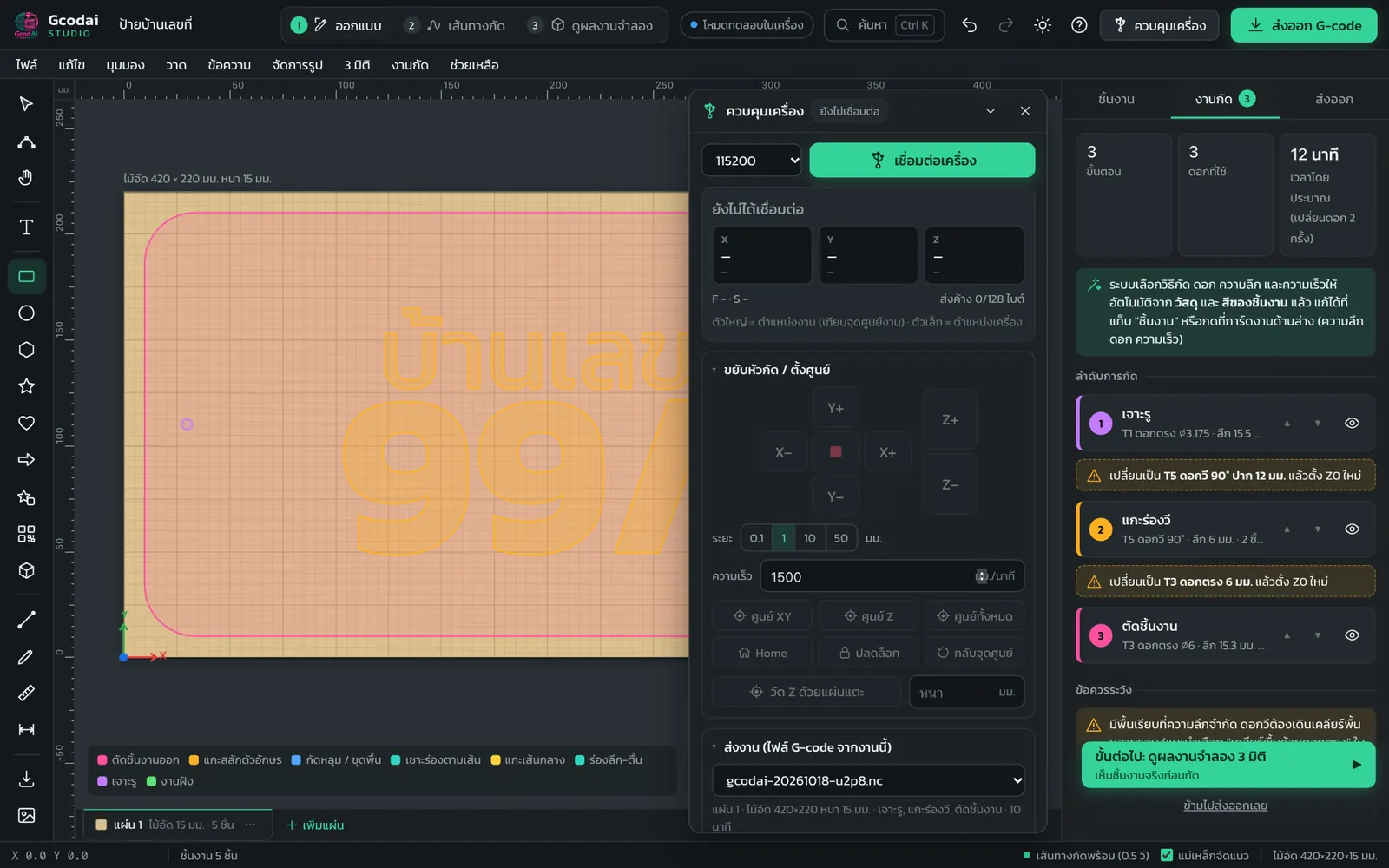Click the เชื่อมต่อเครื่อง connect button

pyautogui.click(x=922, y=161)
